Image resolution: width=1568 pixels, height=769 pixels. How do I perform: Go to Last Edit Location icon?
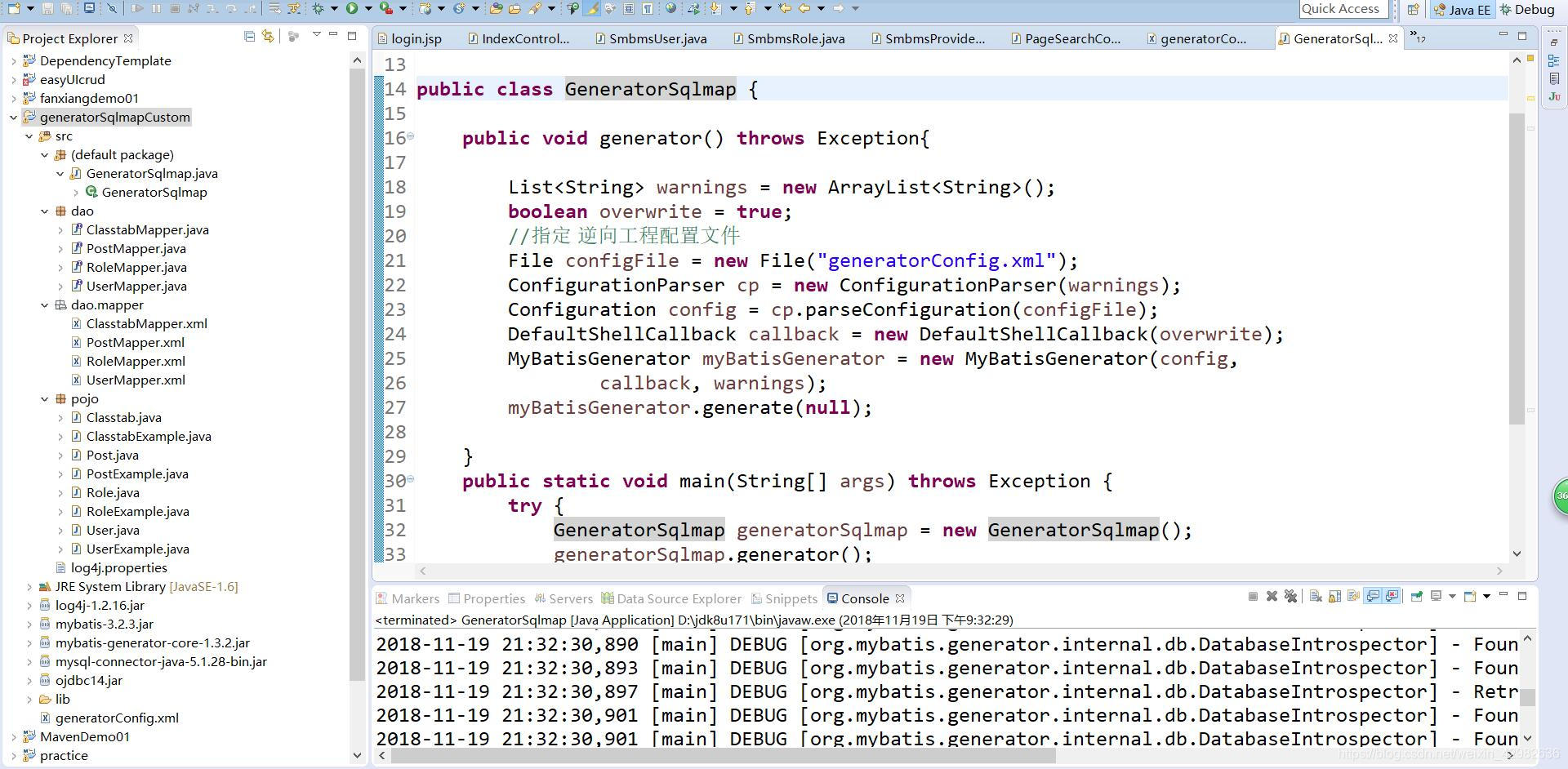[784, 8]
